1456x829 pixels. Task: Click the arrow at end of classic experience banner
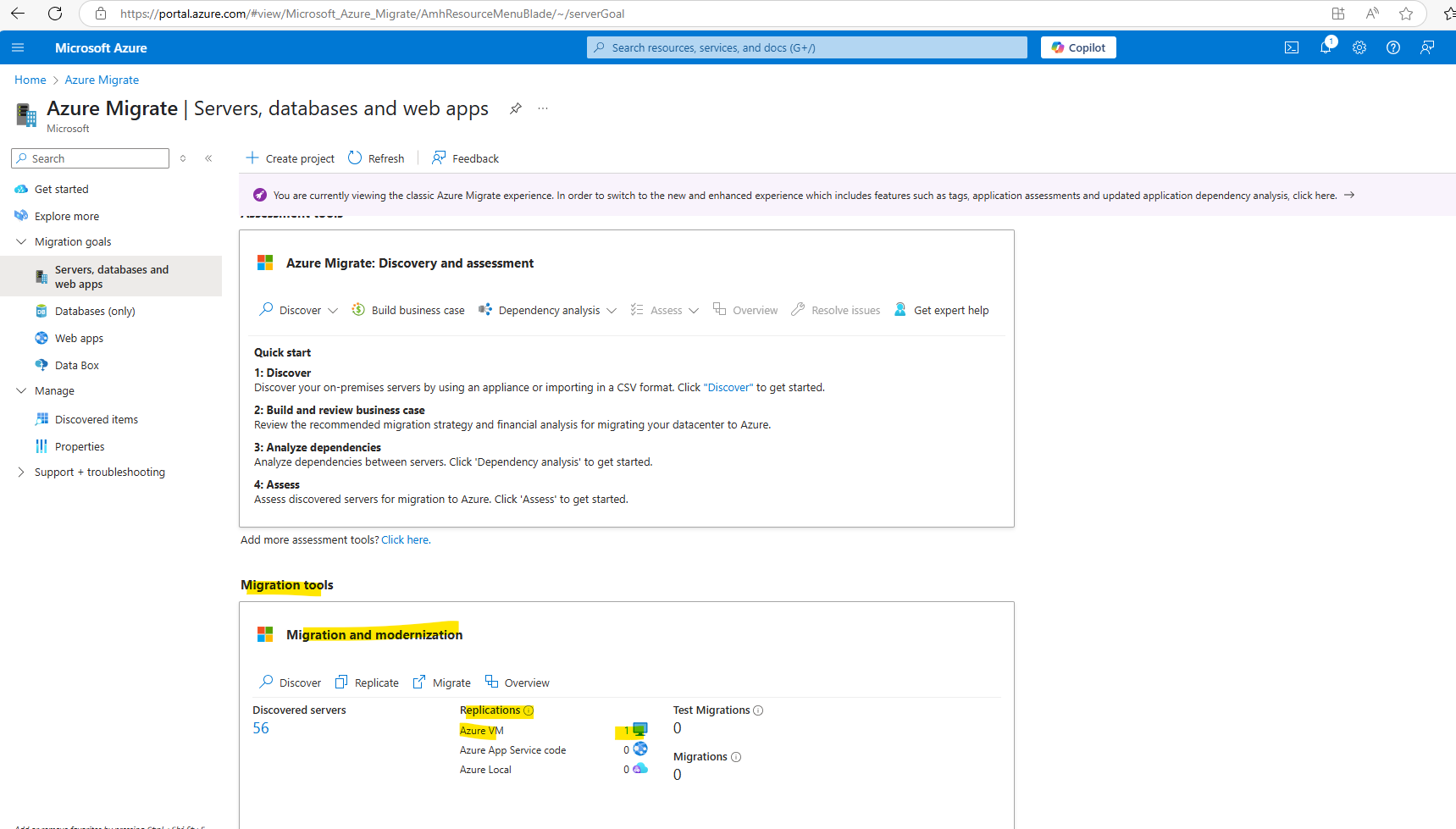pos(1349,196)
